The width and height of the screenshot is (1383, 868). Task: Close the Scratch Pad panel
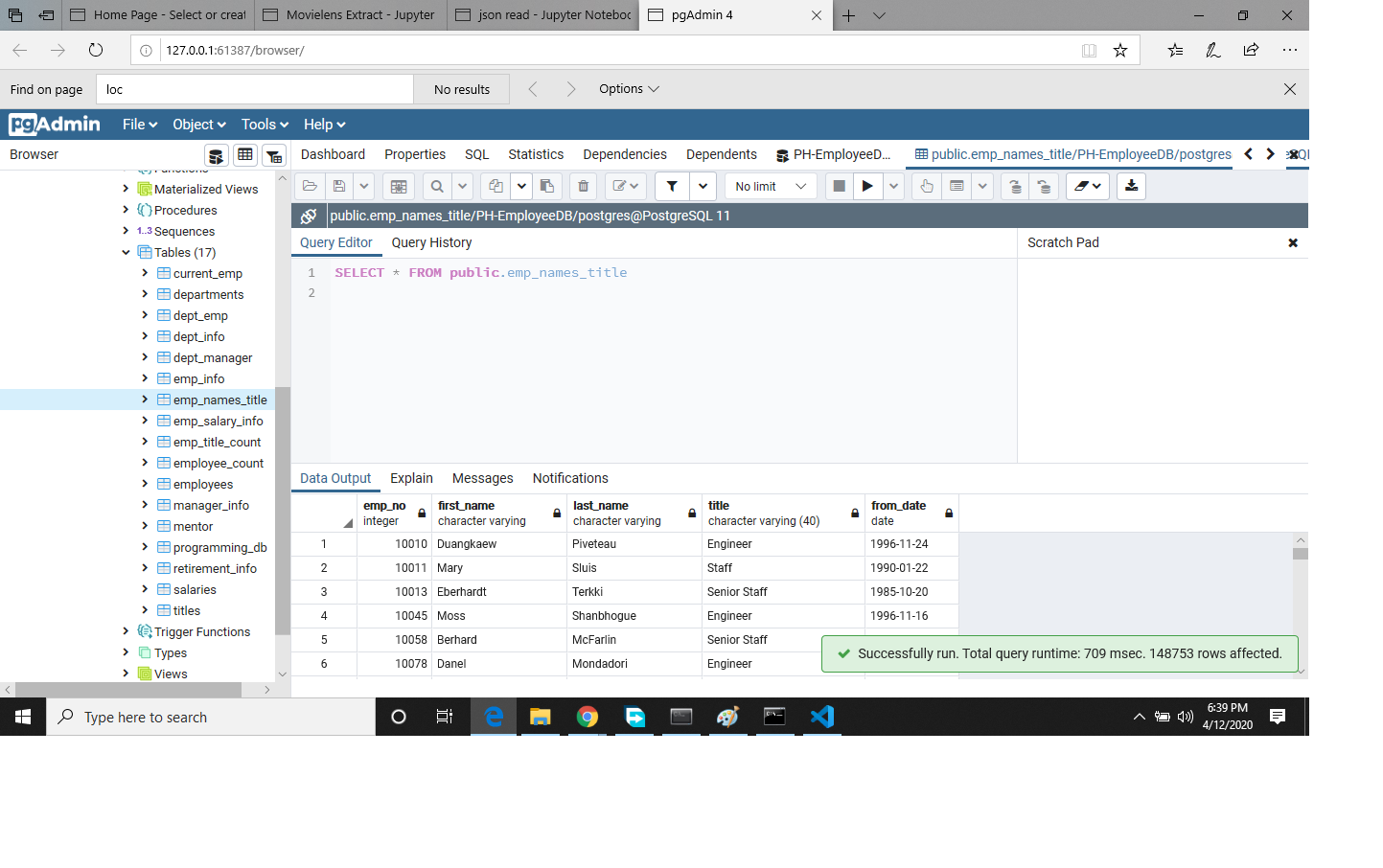pyautogui.click(x=1293, y=242)
